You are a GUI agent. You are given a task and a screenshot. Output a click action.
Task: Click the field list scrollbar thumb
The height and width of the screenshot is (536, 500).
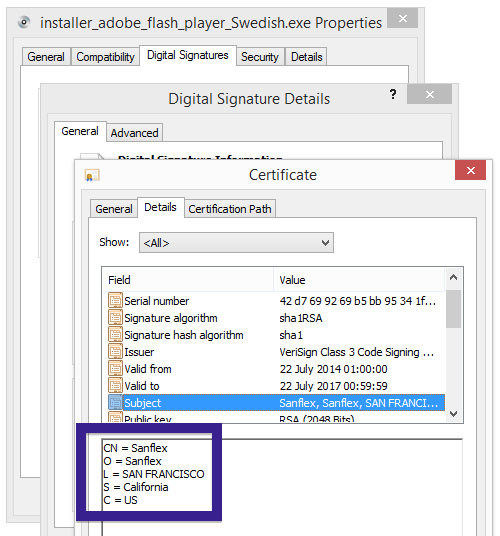[454, 309]
